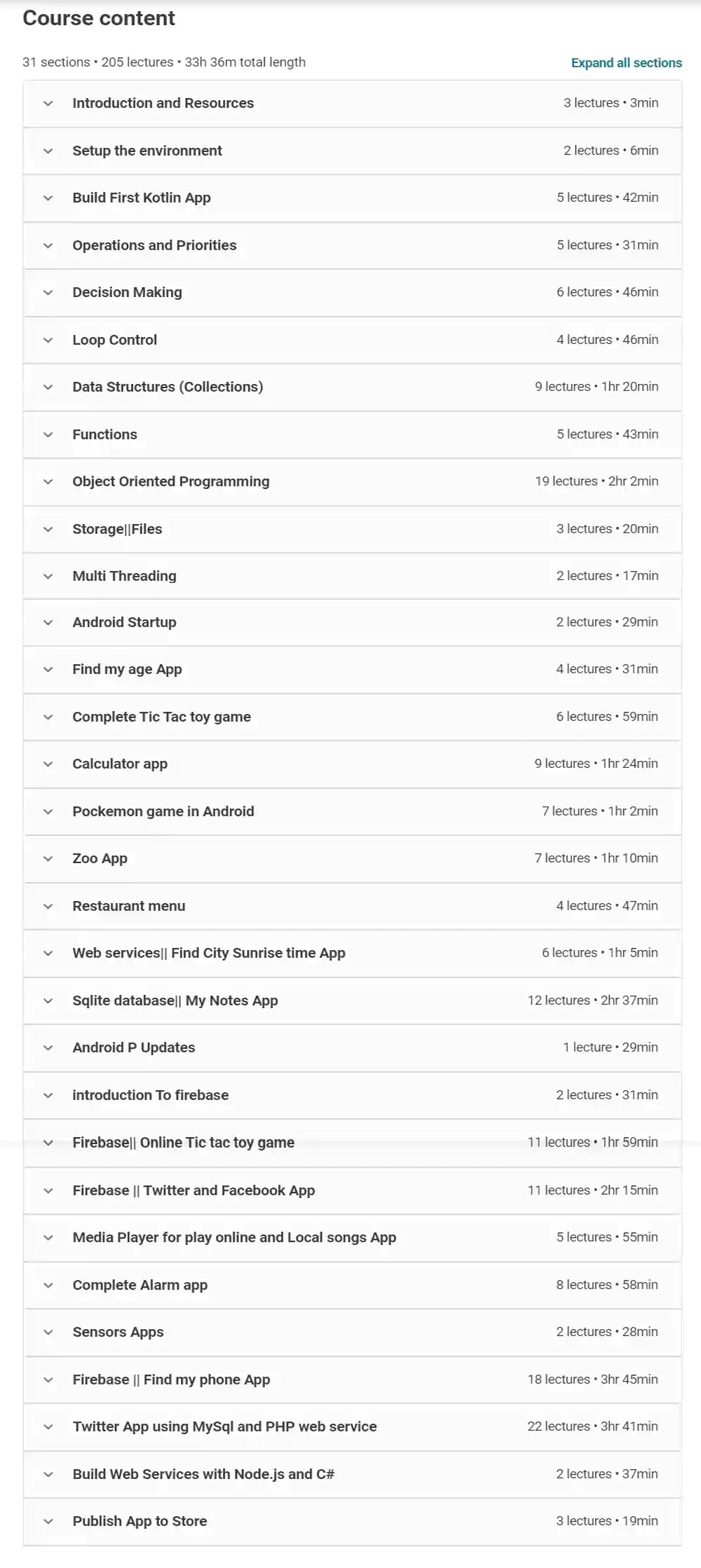The image size is (701, 1568).
Task: Expand chevron beside Introduction and Resources
Action: pos(48,104)
